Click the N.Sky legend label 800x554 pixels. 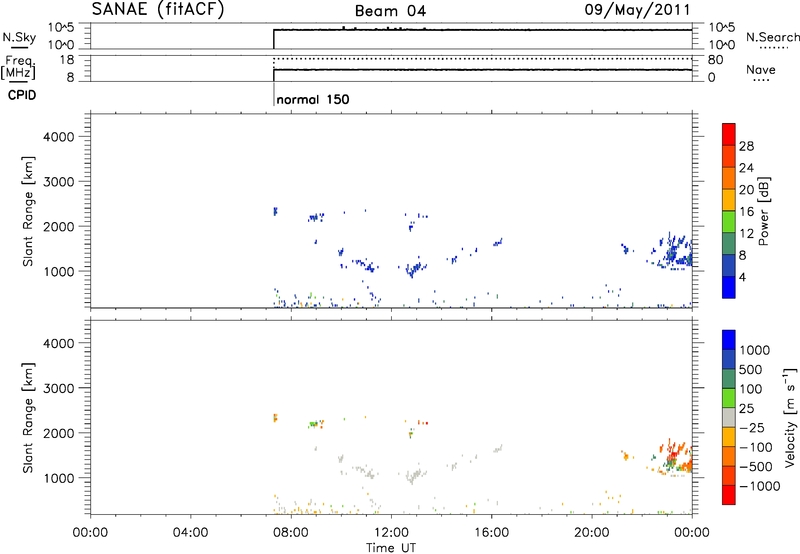point(19,37)
